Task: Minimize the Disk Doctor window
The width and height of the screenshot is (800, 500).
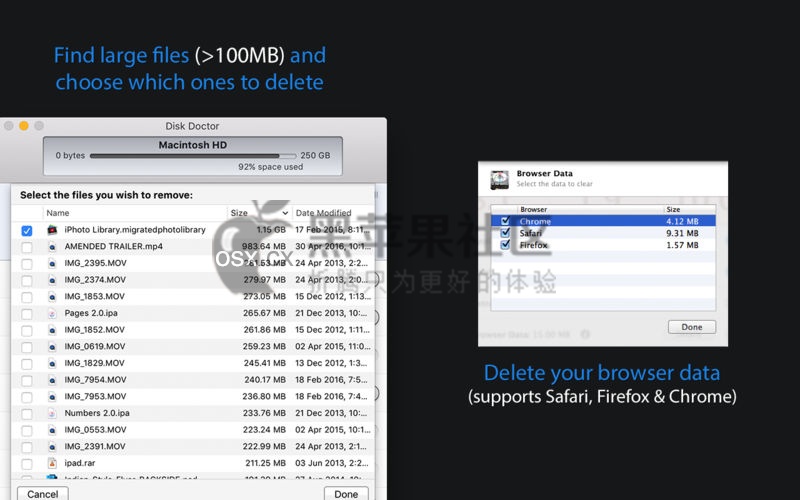Action: click(23, 126)
